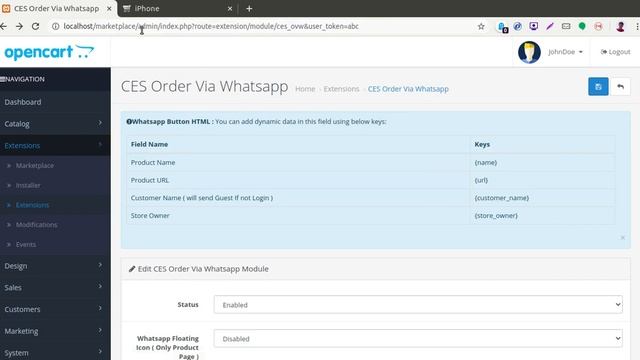Open Events under Extensions

pyautogui.click(x=26, y=244)
